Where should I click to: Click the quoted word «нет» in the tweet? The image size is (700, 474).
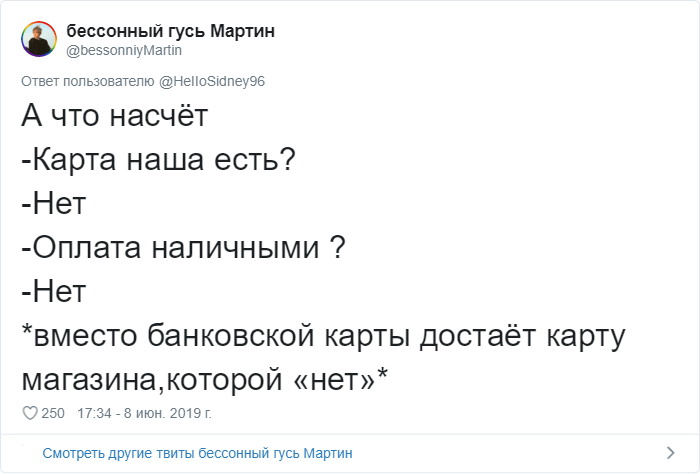[335, 380]
